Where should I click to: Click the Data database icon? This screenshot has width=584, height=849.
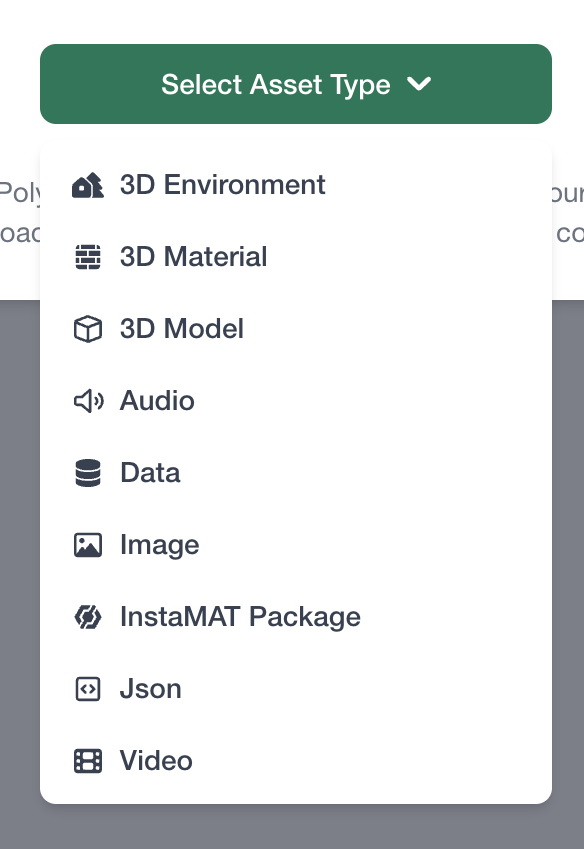(88, 472)
